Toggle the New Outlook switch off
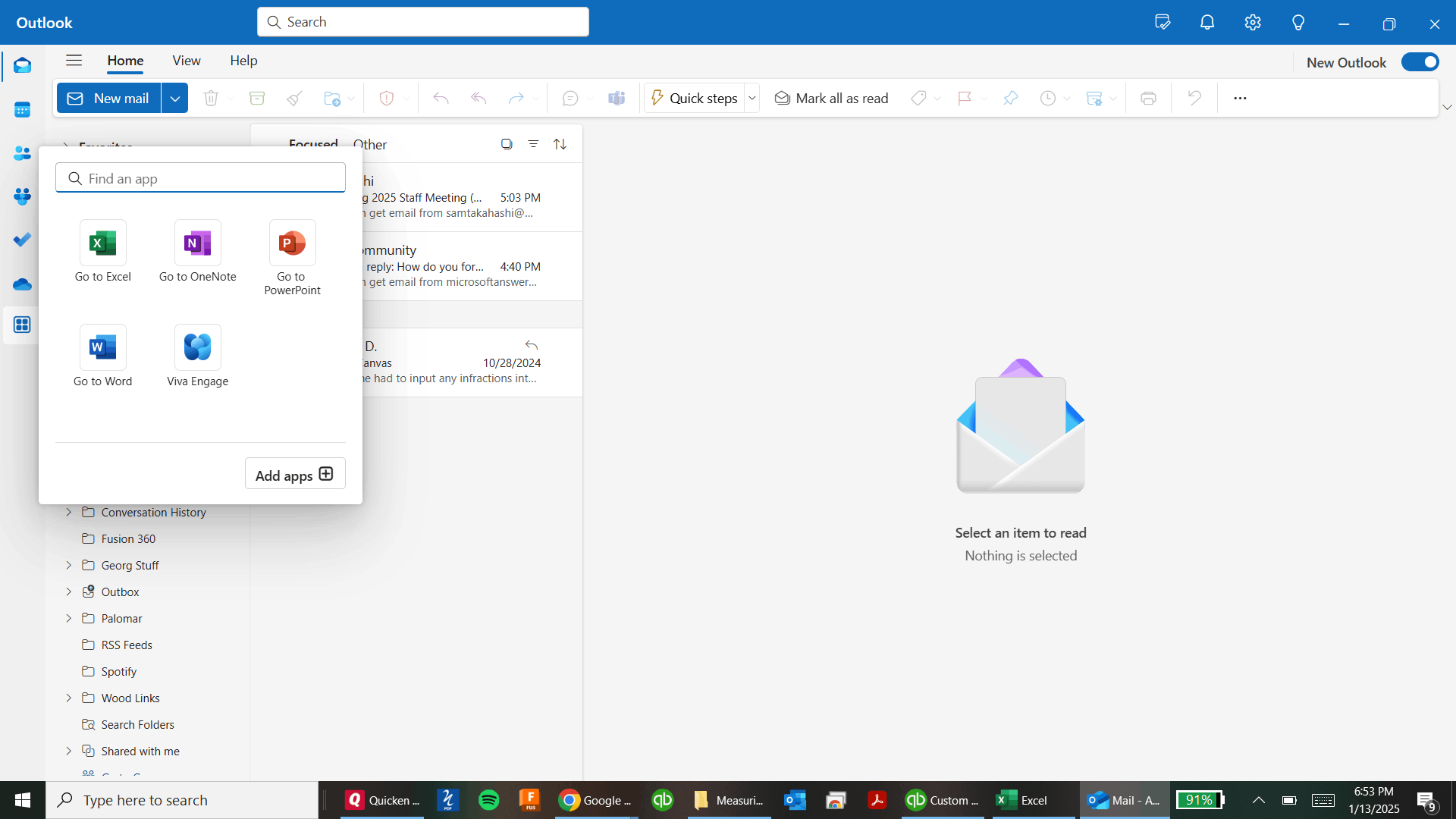 click(1420, 62)
